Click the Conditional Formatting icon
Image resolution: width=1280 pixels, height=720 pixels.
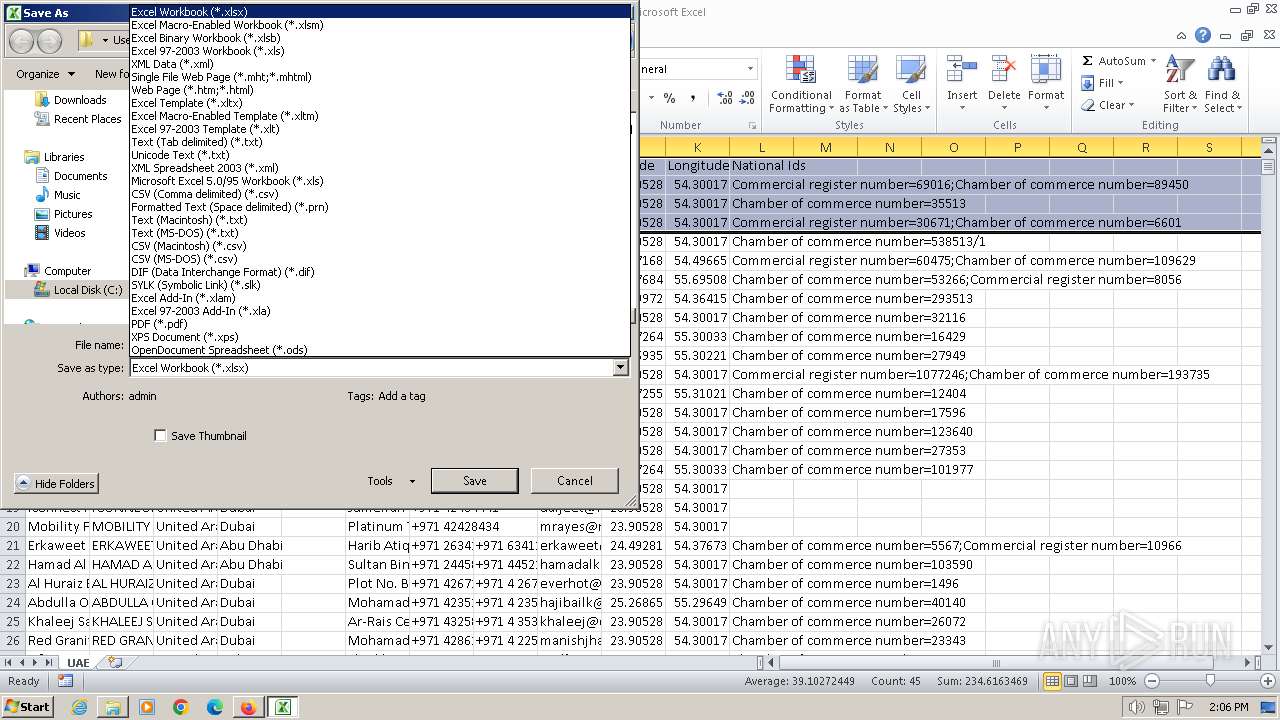(801, 84)
